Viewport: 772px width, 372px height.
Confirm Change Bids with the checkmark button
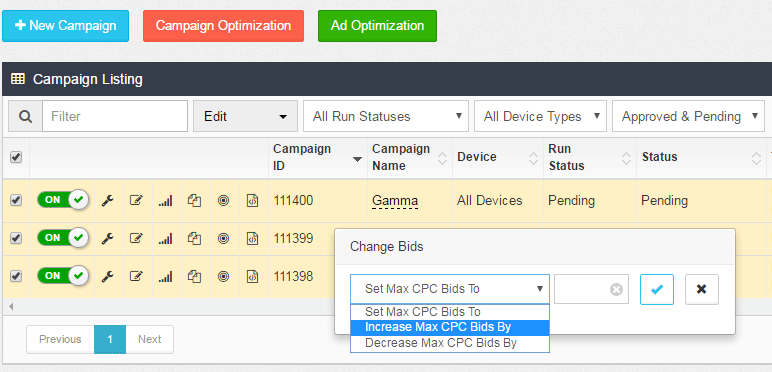tap(657, 289)
